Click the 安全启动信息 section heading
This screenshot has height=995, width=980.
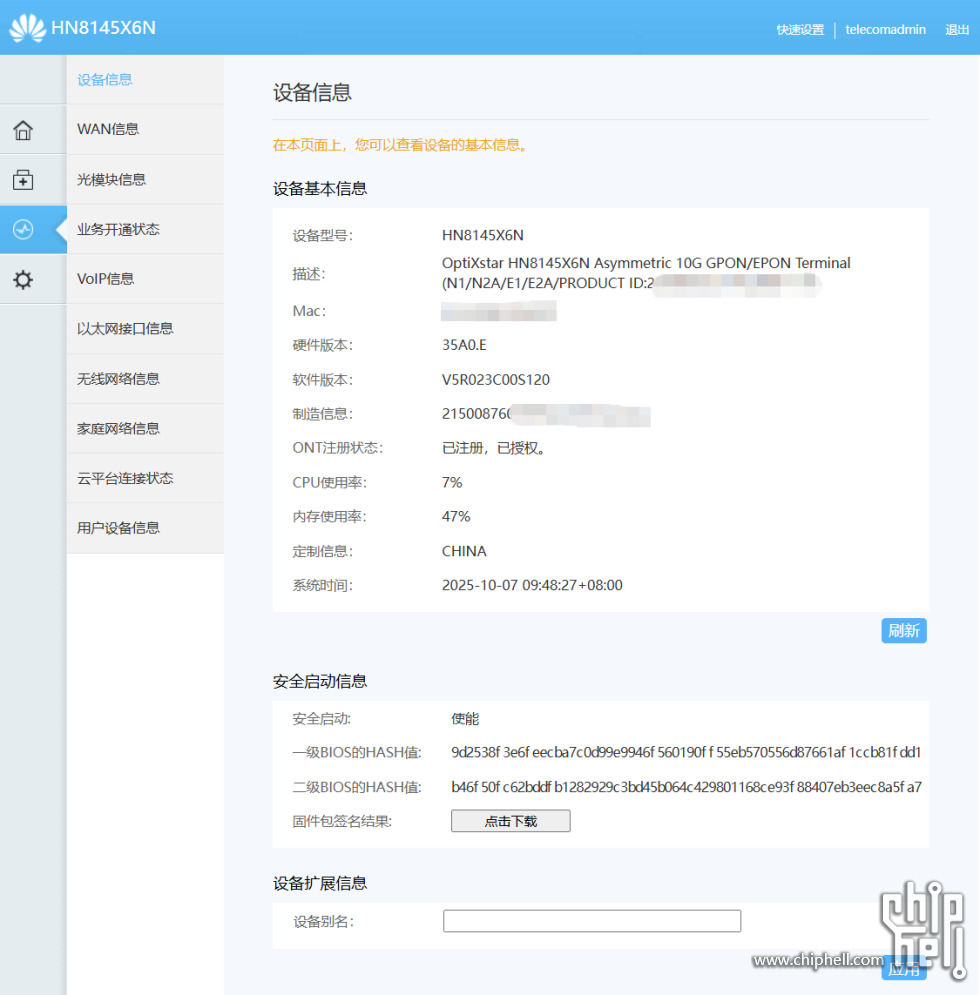pos(320,682)
